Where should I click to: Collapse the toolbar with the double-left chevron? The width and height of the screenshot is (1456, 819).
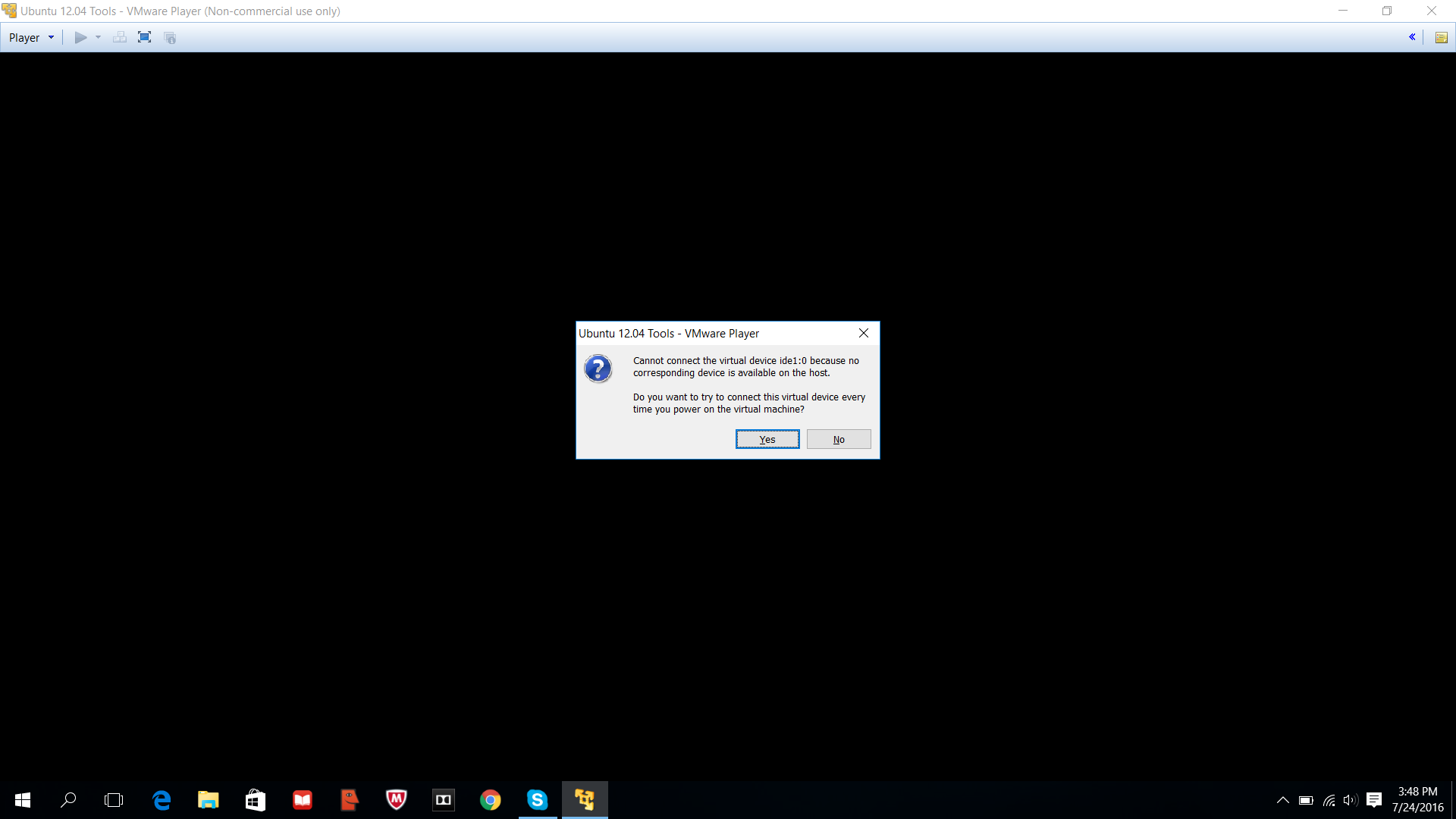pyautogui.click(x=1413, y=36)
